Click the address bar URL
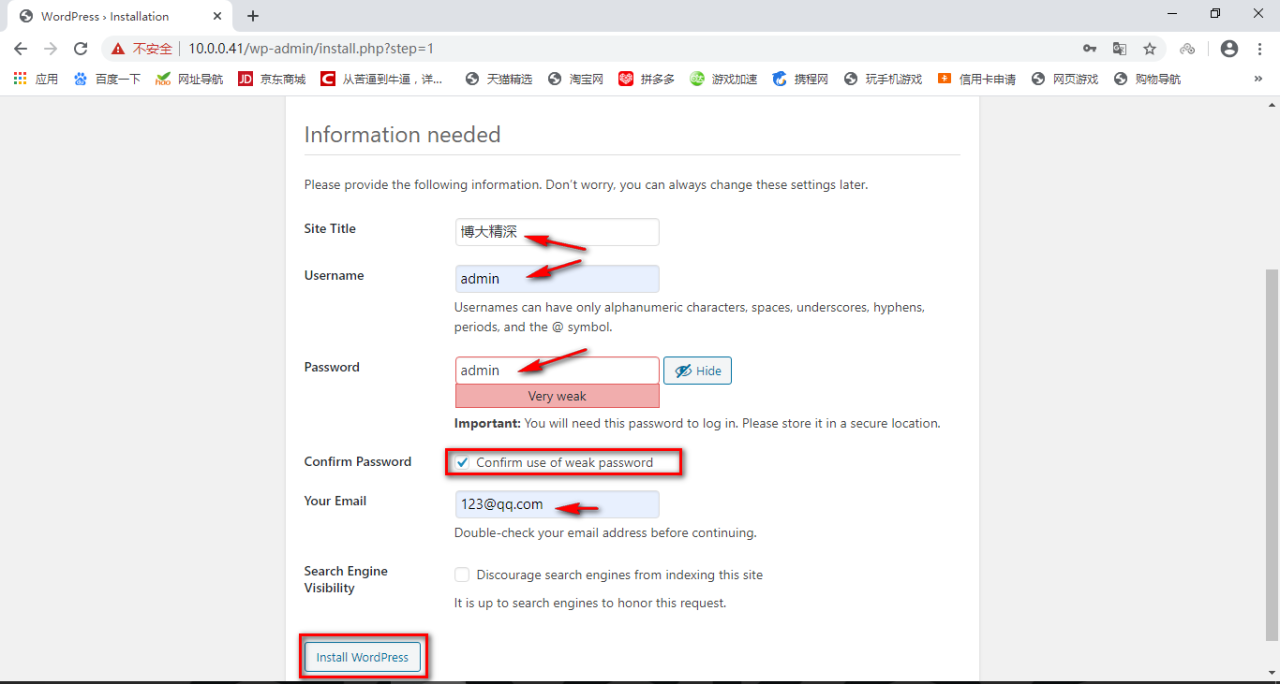This screenshot has width=1280, height=684. 311,48
